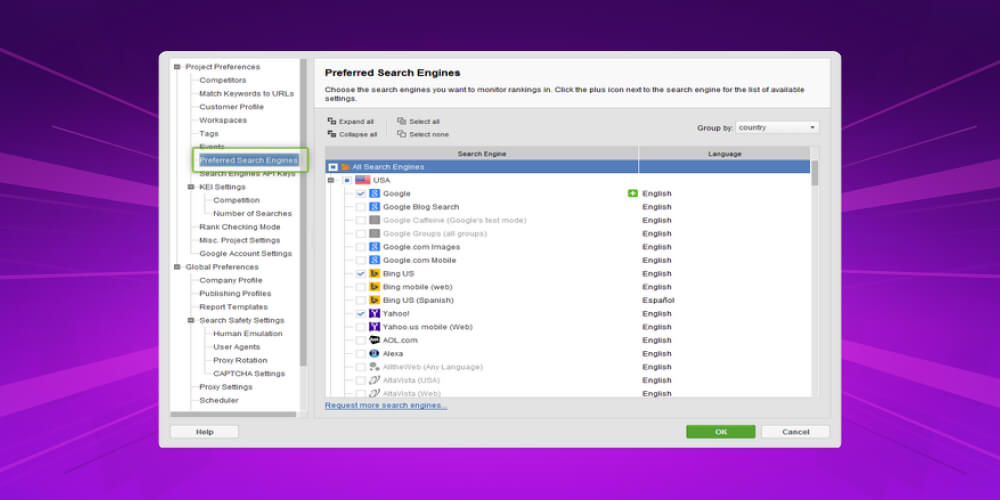Click the Yahoo! logo icon
The height and width of the screenshot is (500, 1000).
374,313
